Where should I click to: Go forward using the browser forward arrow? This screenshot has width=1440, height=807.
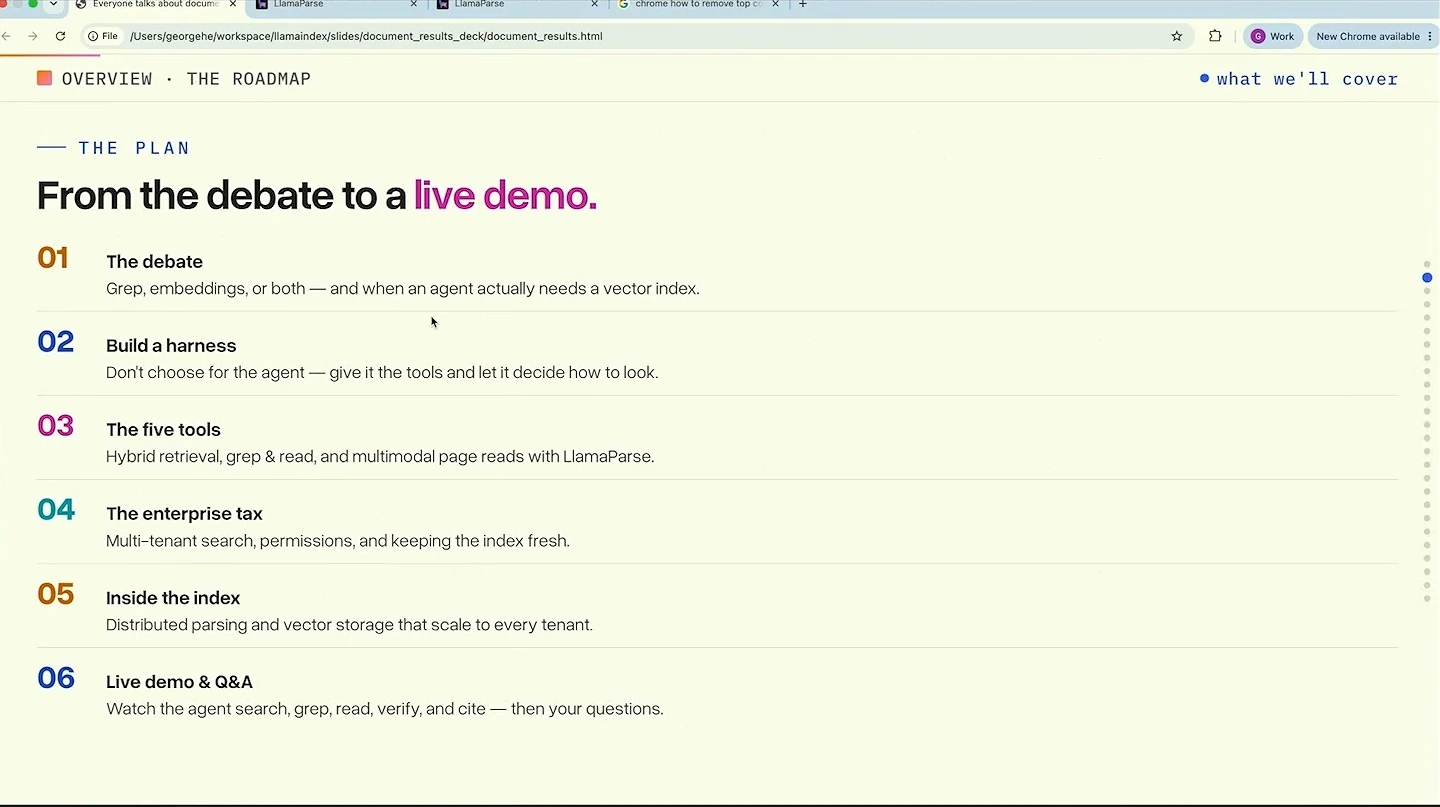(33, 36)
